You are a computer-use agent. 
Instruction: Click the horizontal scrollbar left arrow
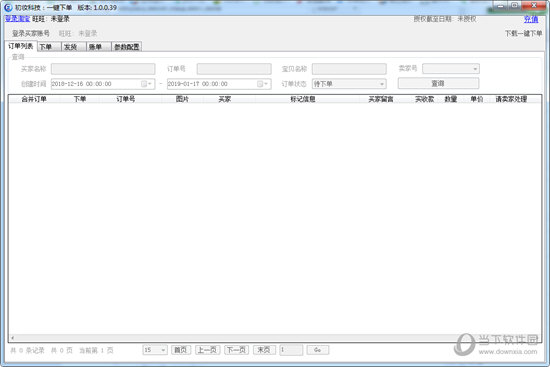pyautogui.click(x=13, y=338)
